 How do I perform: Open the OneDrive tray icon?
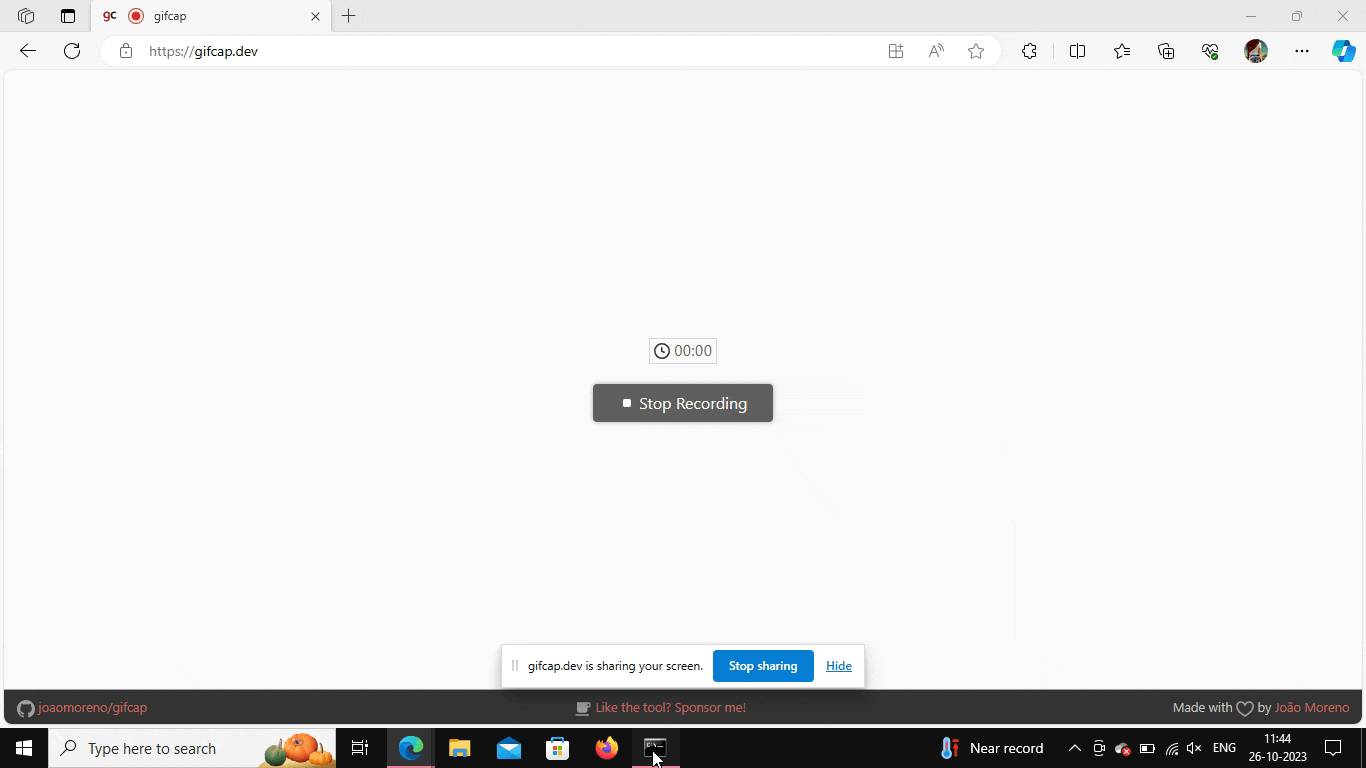pyautogui.click(x=1123, y=748)
